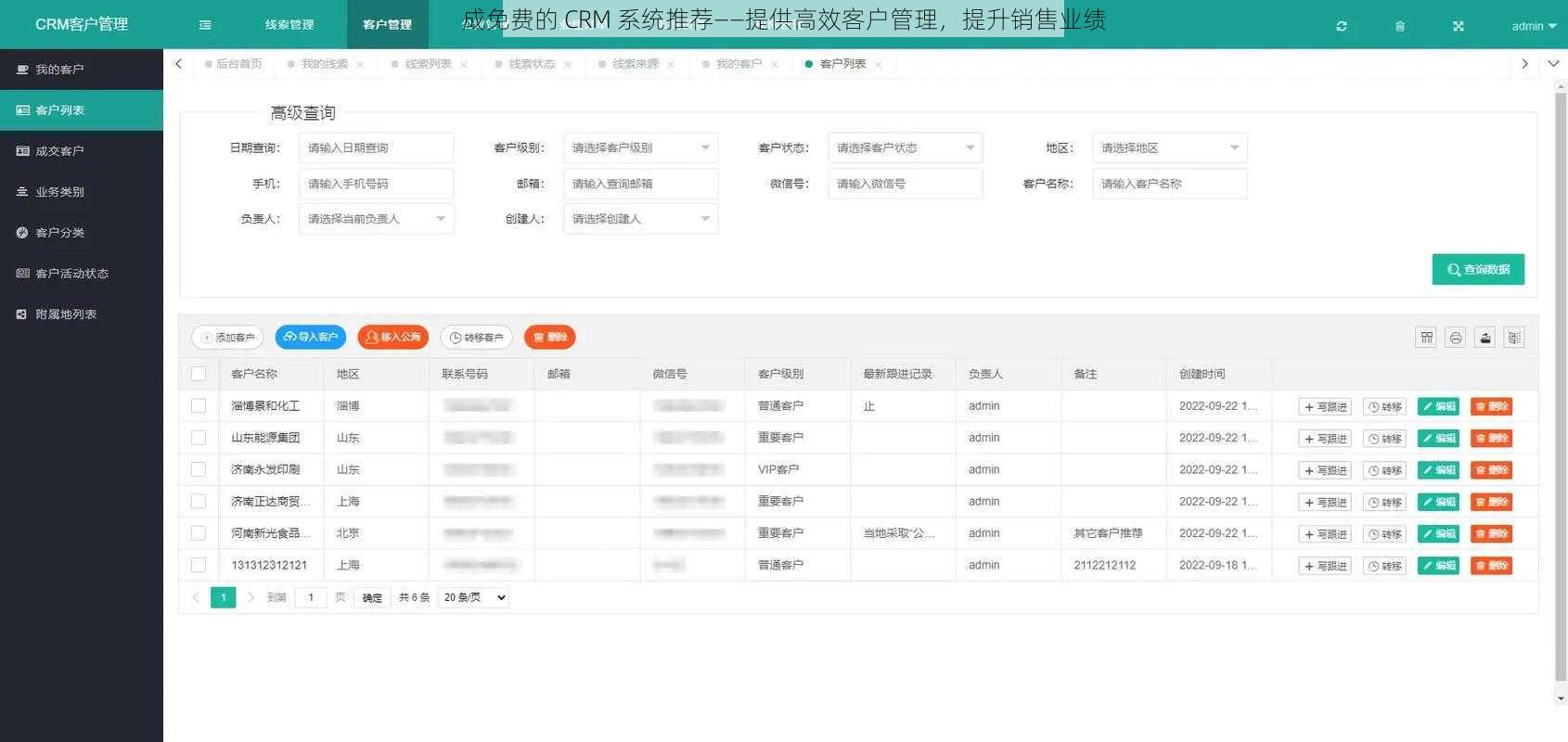Open 客户分类 in the sidebar
Screen dimensions: 1568x742
click(82, 233)
